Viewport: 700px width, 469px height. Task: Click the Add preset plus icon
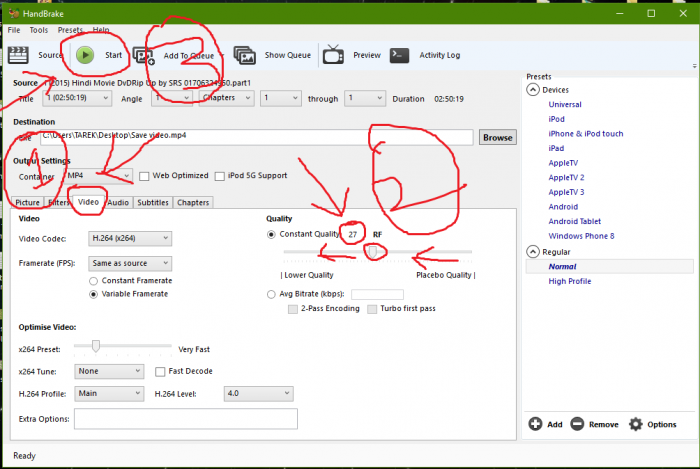pos(535,424)
